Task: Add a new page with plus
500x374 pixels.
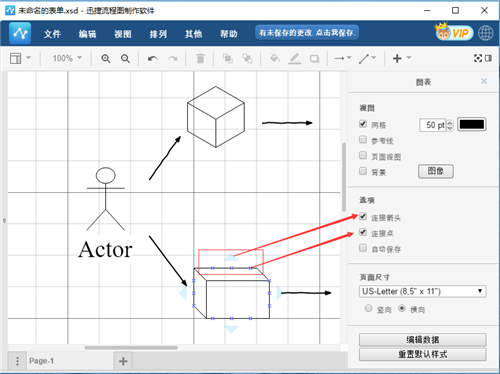Action: coord(123,361)
